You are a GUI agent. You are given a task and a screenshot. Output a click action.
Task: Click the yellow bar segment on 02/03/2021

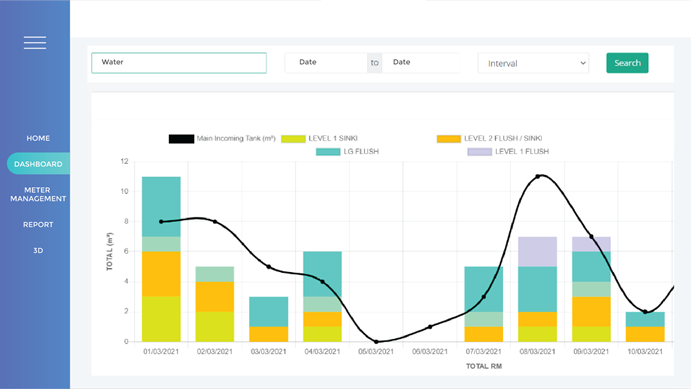pos(215,326)
